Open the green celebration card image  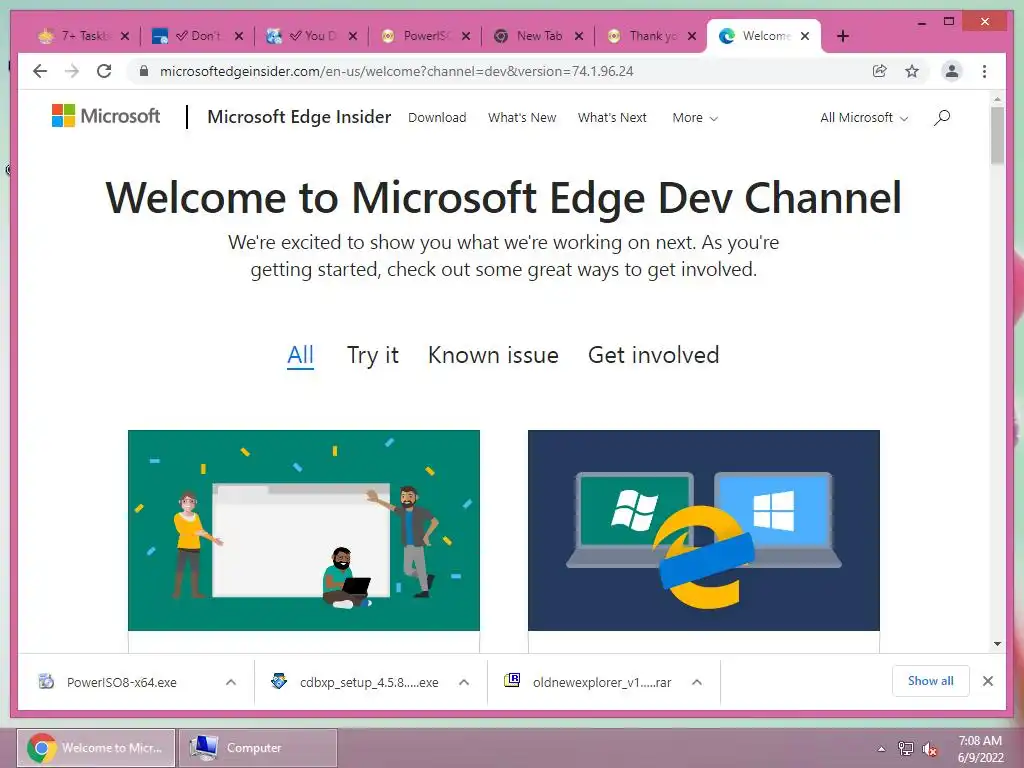click(x=304, y=530)
